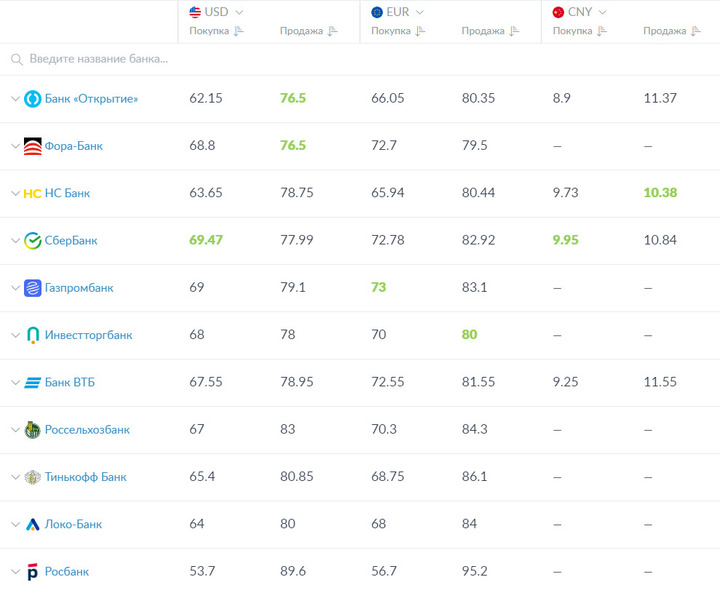
Task: Expand the Россельхозбанк row
Action: pos(15,430)
